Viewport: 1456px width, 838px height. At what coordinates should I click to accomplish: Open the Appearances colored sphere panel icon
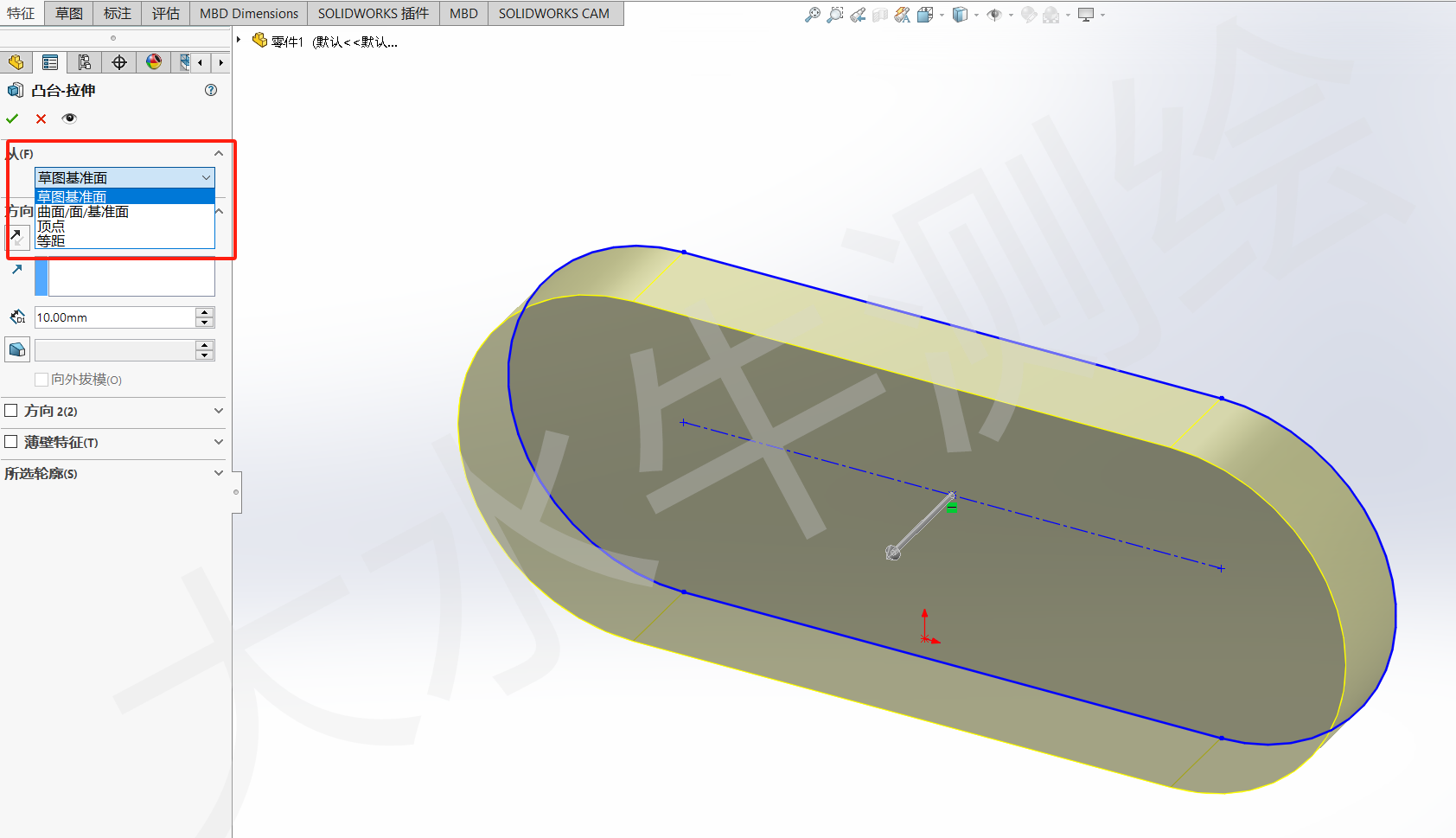coord(153,61)
